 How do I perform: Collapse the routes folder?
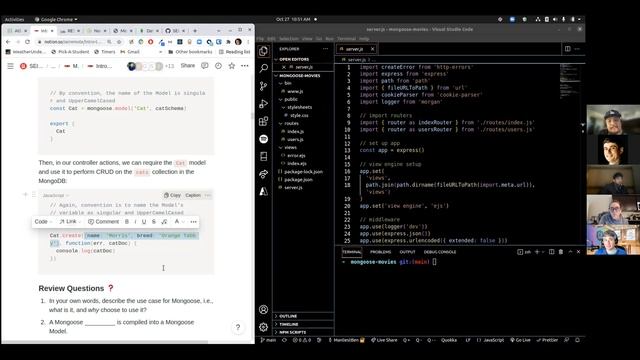click(x=291, y=123)
